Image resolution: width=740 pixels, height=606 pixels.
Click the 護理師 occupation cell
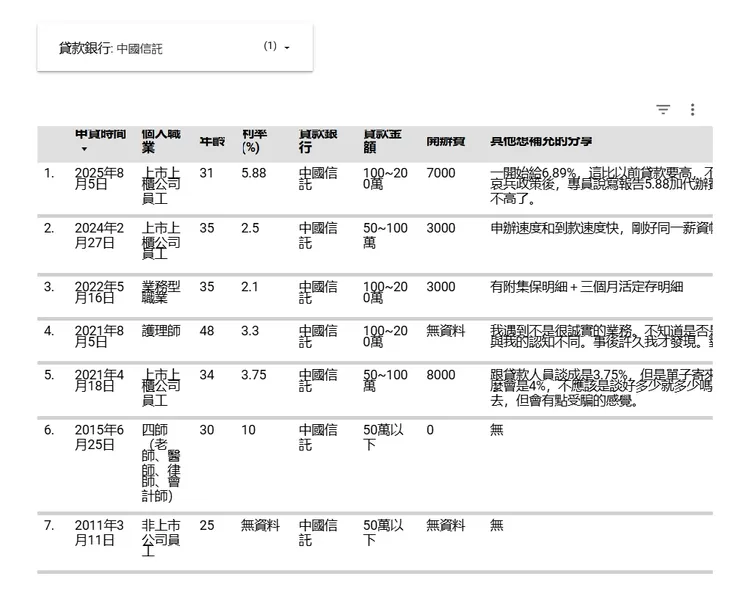click(161, 331)
